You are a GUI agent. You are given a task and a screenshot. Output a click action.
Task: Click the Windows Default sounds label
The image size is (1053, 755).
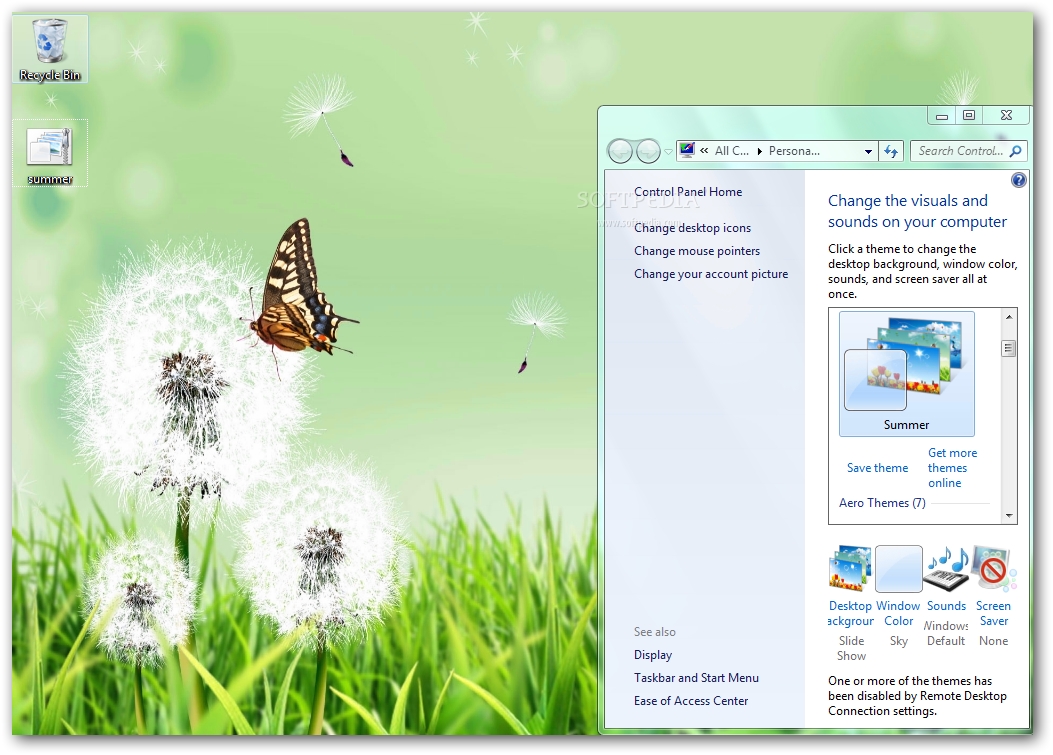pos(946,633)
